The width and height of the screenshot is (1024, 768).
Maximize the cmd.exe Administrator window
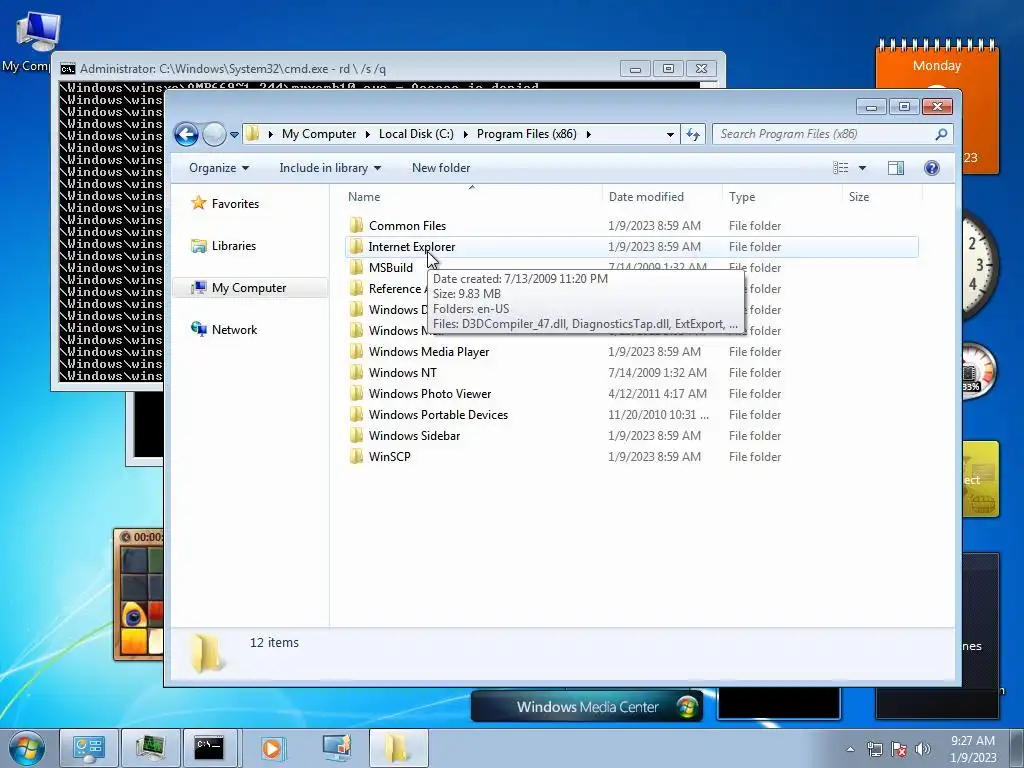(668, 69)
